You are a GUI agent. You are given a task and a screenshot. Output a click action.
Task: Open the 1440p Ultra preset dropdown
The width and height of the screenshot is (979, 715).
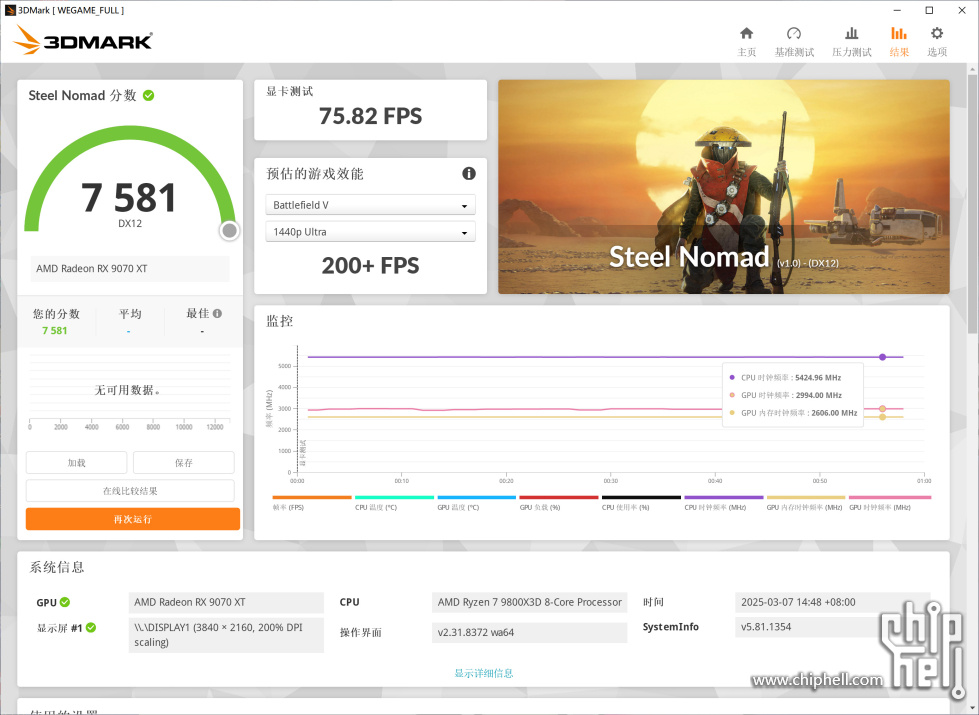pyautogui.click(x=370, y=232)
